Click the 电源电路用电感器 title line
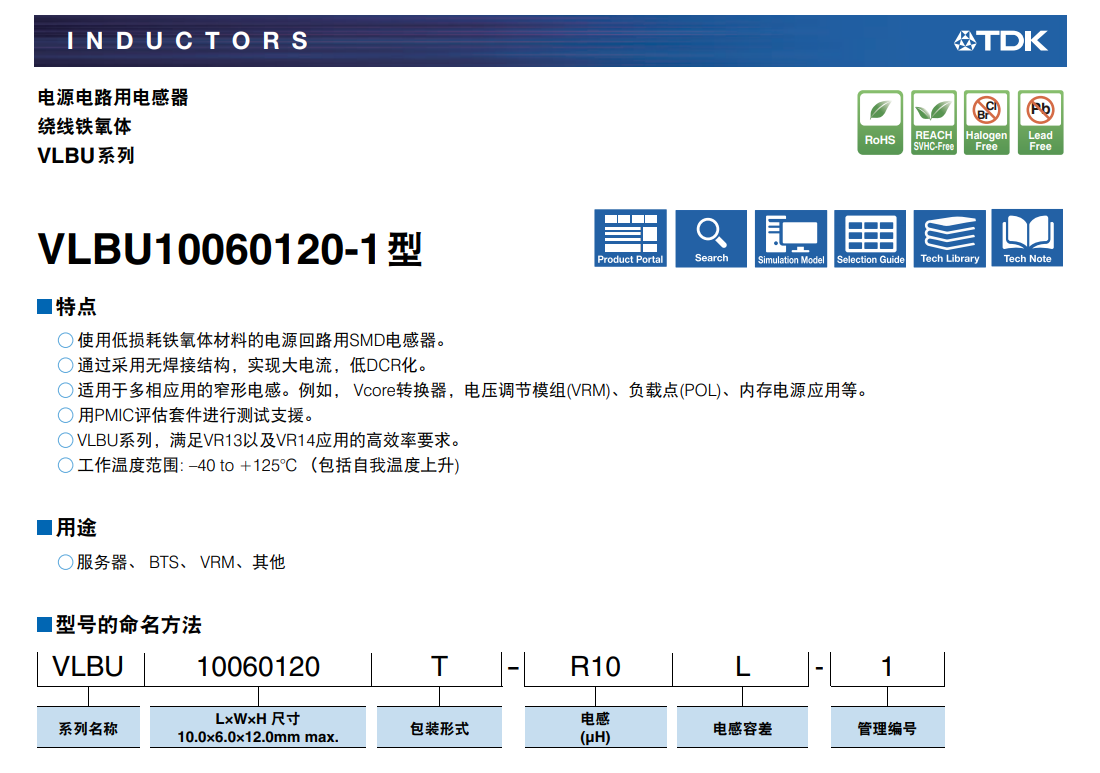 click(113, 98)
